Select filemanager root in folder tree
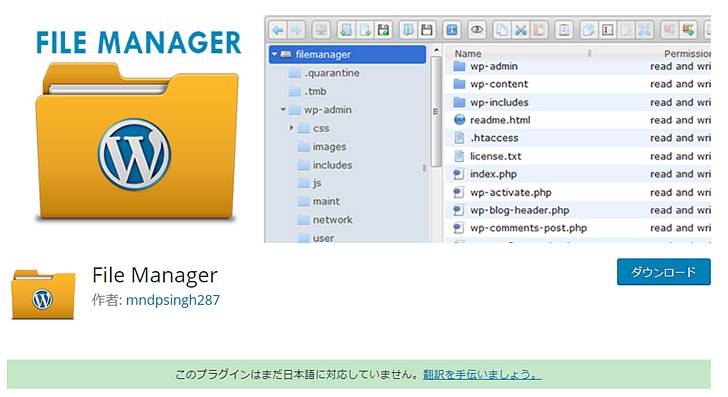This screenshot has height=397, width=728. (347, 54)
